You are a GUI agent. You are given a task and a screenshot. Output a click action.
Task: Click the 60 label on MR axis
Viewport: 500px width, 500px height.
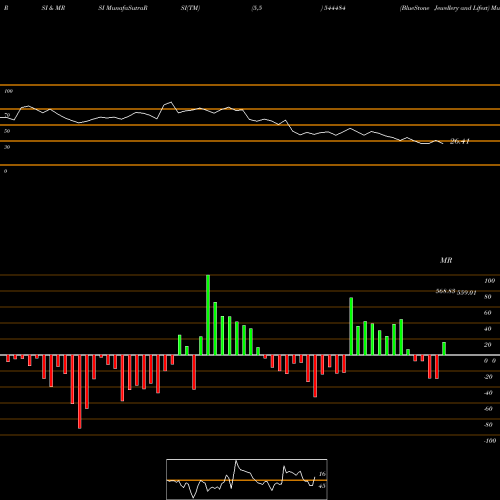[x=488, y=313]
